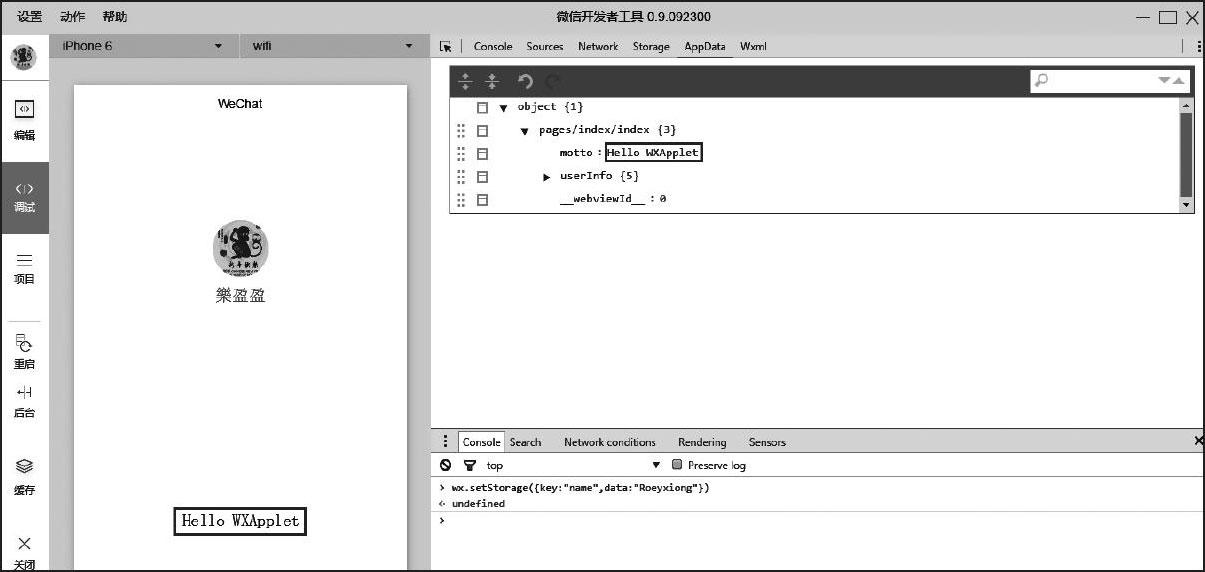Image resolution: width=1205 pixels, height=572 pixels.
Task: Open the drawer three-dot menu beside Console
Action: pos(446,441)
